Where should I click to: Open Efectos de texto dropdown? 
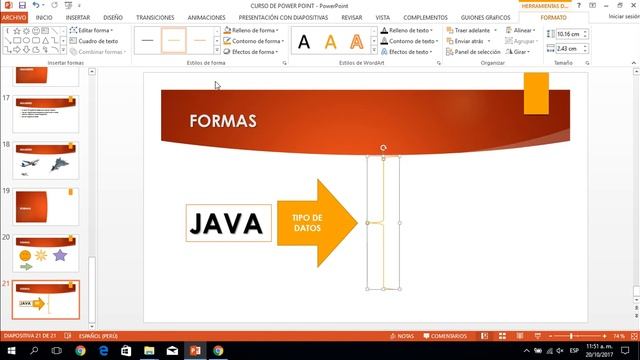tap(407, 52)
